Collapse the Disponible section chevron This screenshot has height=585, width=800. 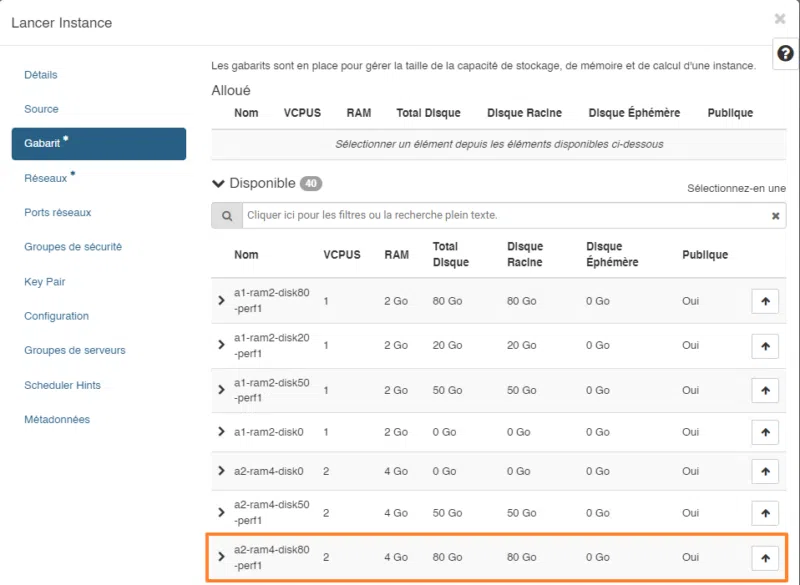tap(219, 184)
